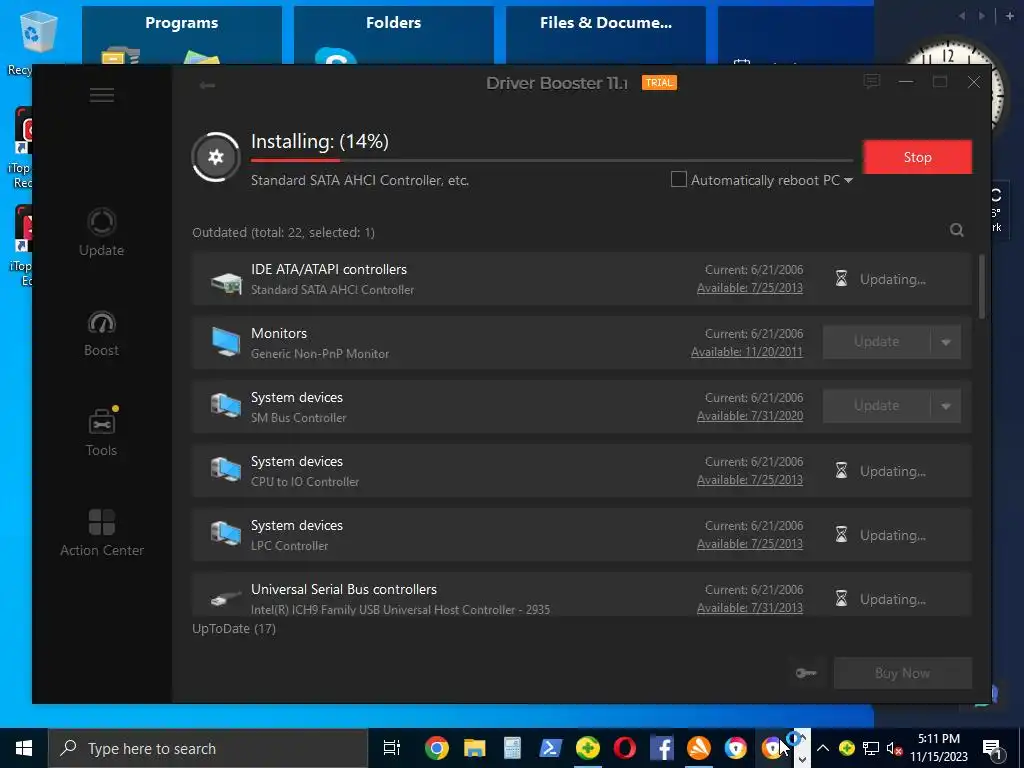Viewport: 1024px width, 768px height.
Task: Open the Programs desktop fence tab
Action: (182, 23)
